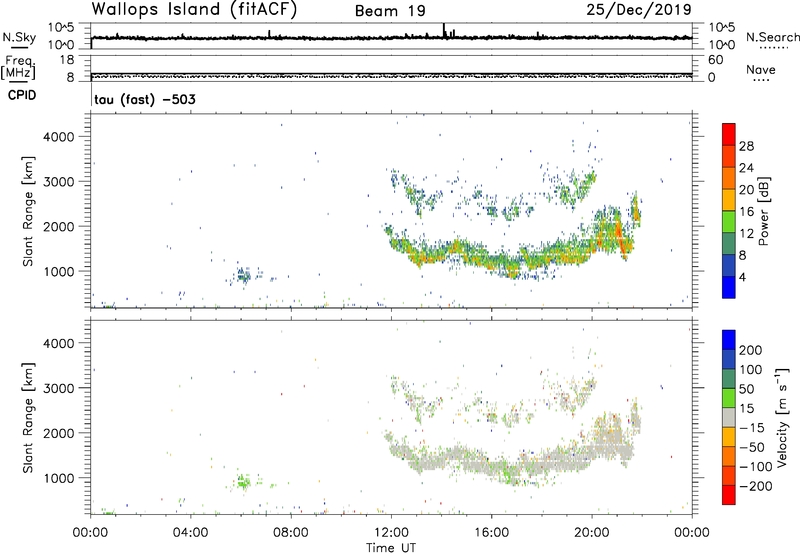Click the '04:00' time axis tick label
The image size is (800, 554).
coord(190,533)
